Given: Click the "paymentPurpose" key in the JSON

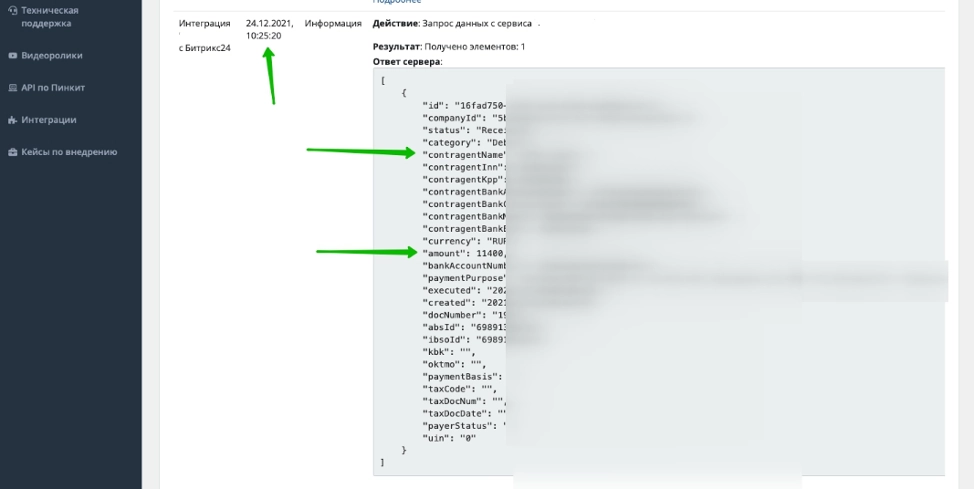Looking at the screenshot, I should (x=465, y=278).
